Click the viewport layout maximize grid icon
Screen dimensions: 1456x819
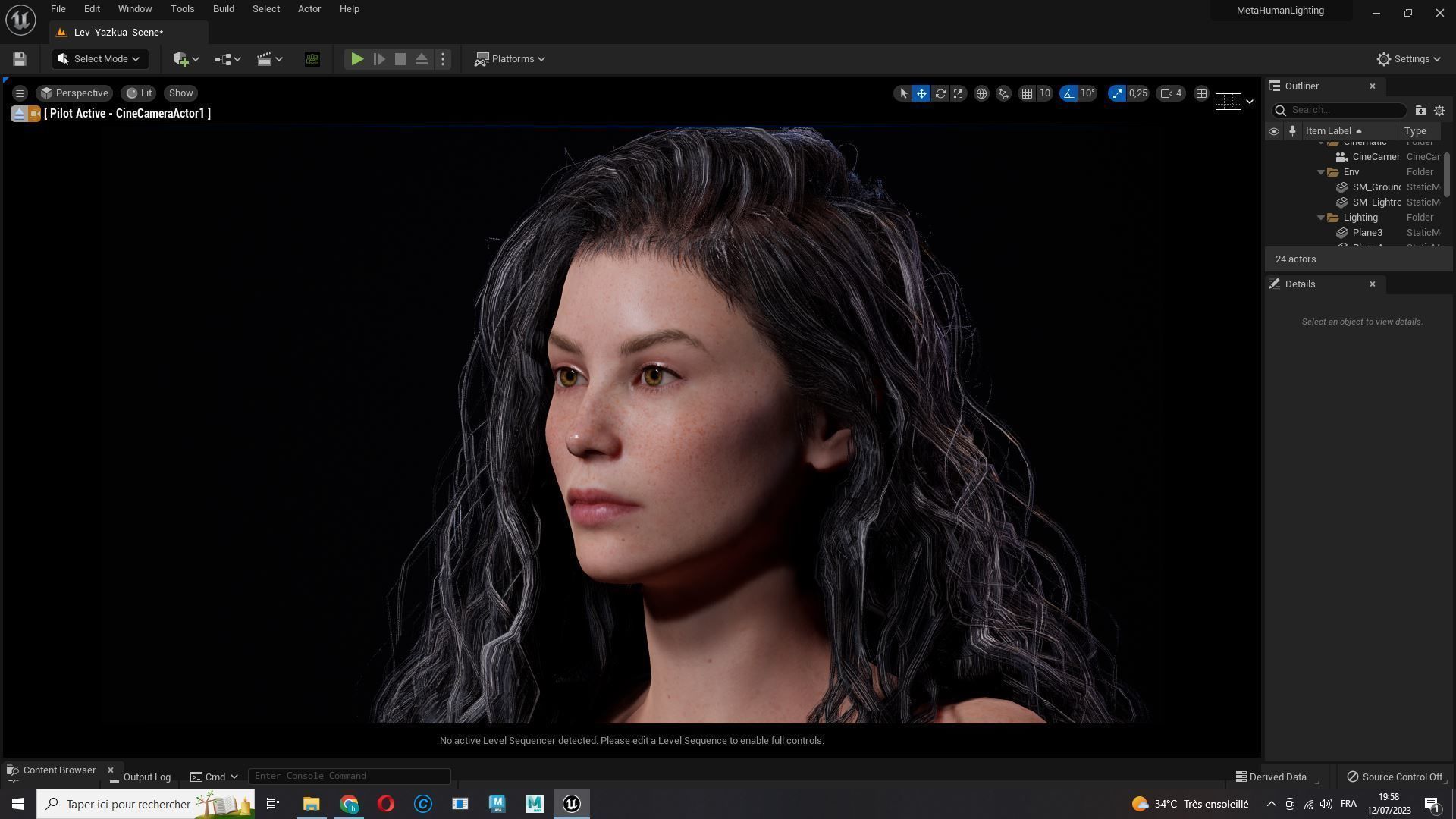coord(1201,93)
